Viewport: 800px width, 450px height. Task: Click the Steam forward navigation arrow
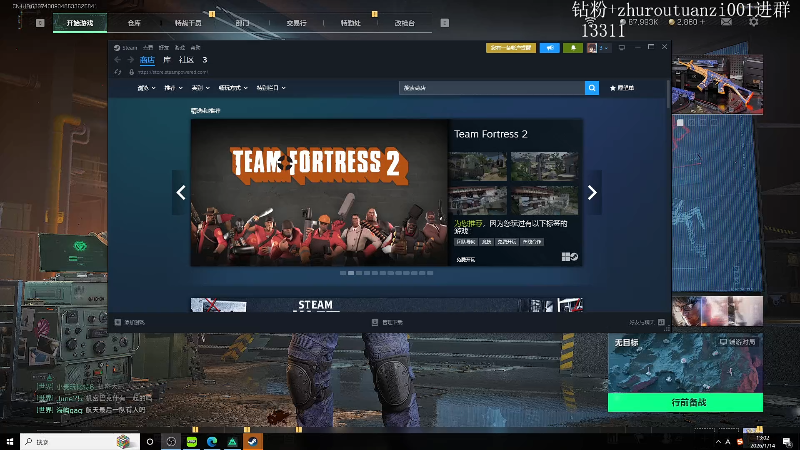pos(131,60)
